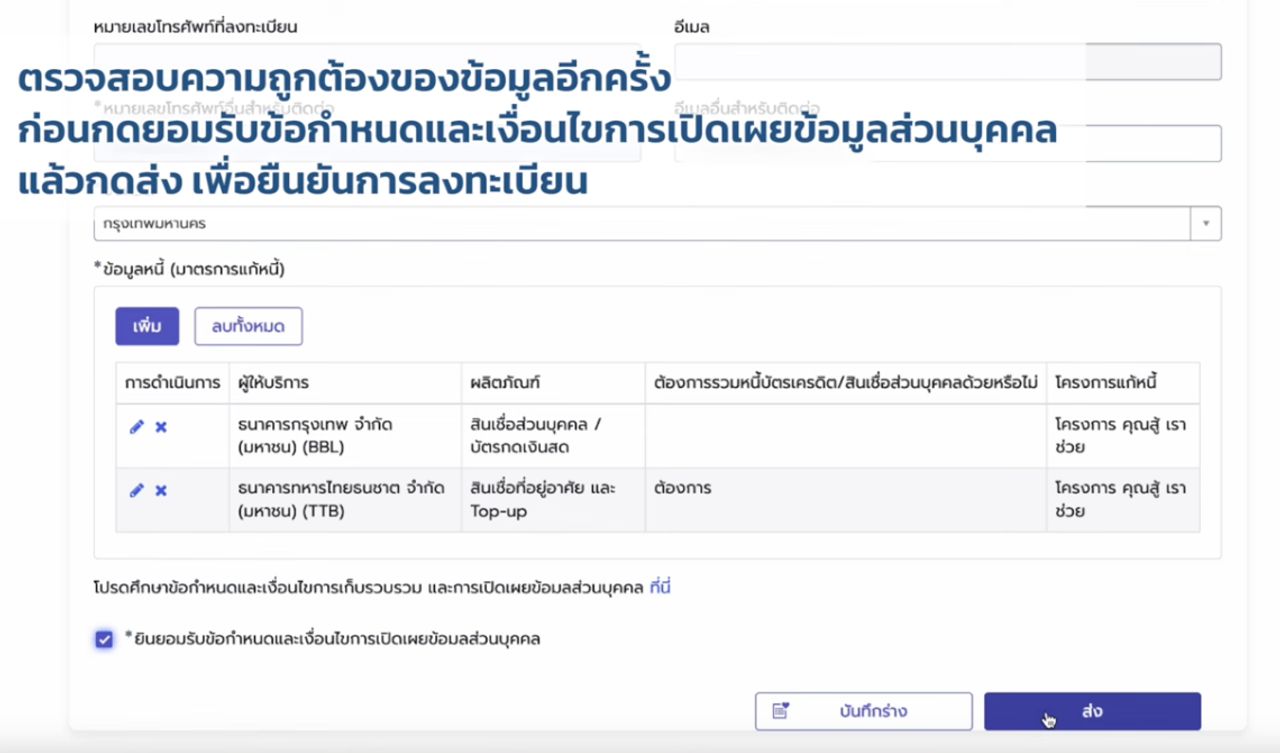Click the เพิ่ม button to add debt

point(147,326)
